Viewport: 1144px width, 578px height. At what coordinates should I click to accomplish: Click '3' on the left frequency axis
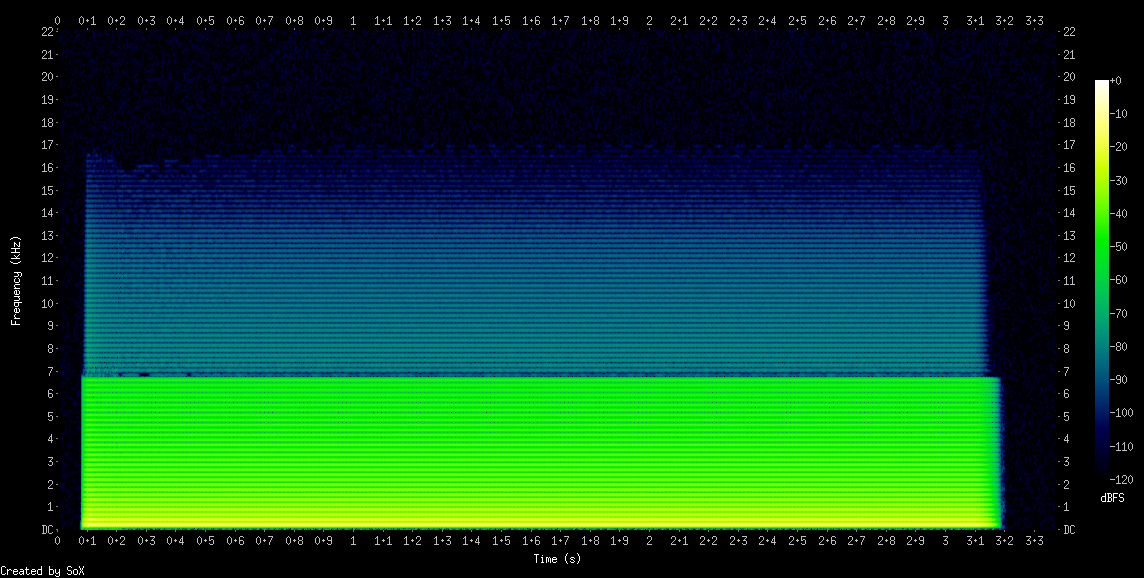[50, 462]
